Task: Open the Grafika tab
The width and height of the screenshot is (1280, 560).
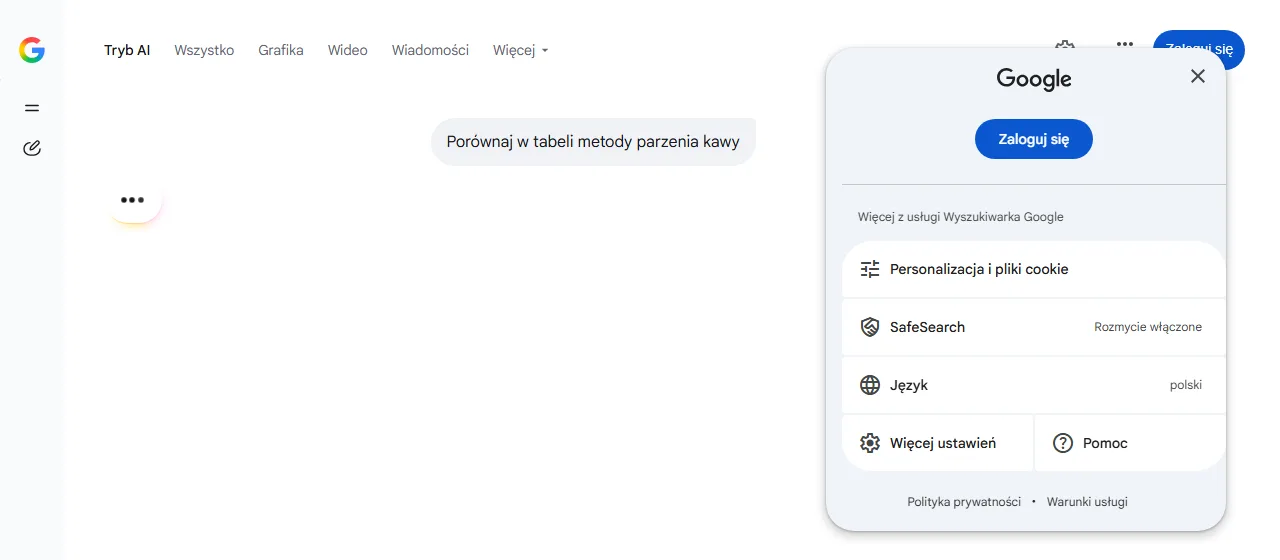Action: 281,50
